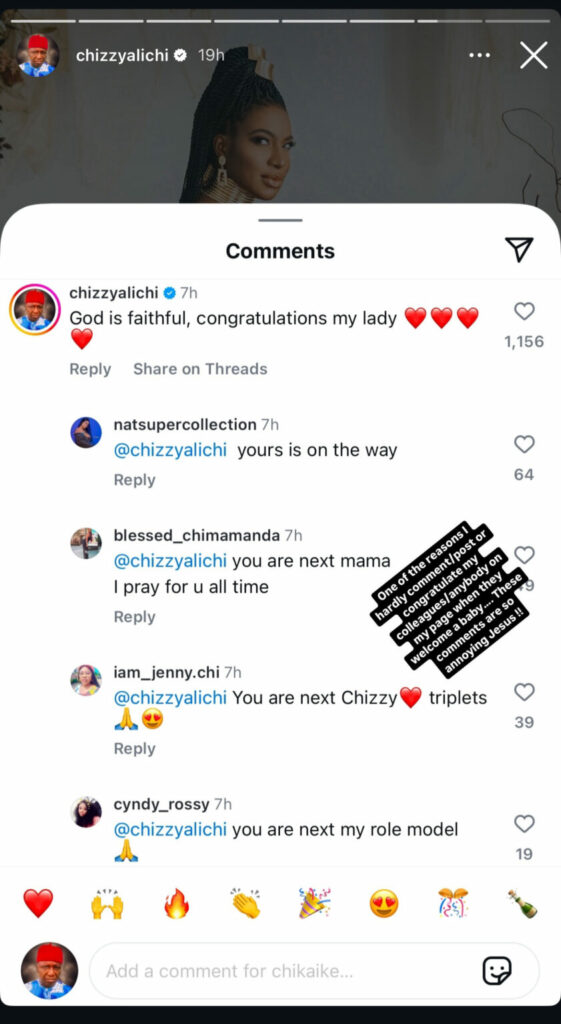Image resolution: width=561 pixels, height=1024 pixels.
Task: Send the fire emoji reaction
Action: (176, 903)
